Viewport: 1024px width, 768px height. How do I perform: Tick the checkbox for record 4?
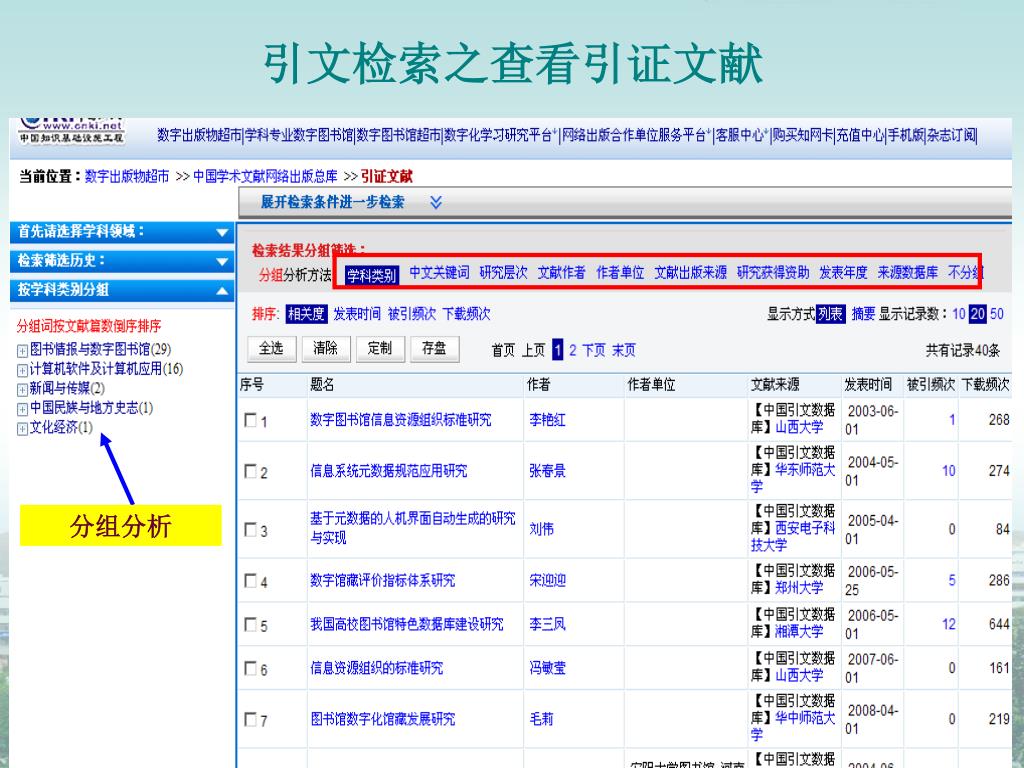[249, 581]
